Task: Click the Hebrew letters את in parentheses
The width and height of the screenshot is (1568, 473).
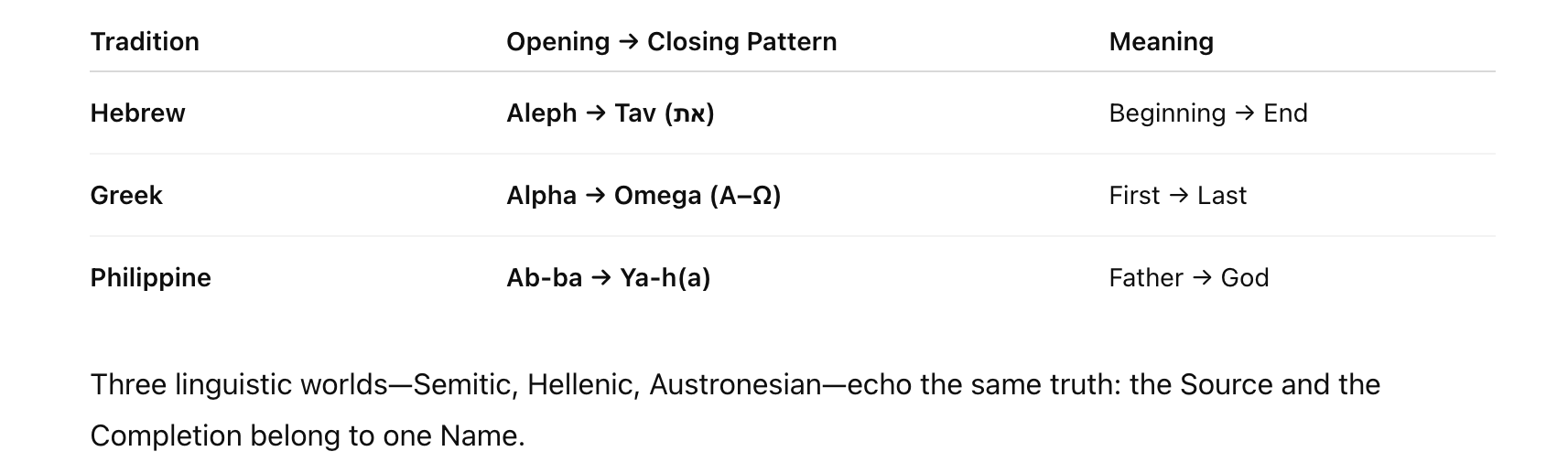Action: click(x=690, y=113)
